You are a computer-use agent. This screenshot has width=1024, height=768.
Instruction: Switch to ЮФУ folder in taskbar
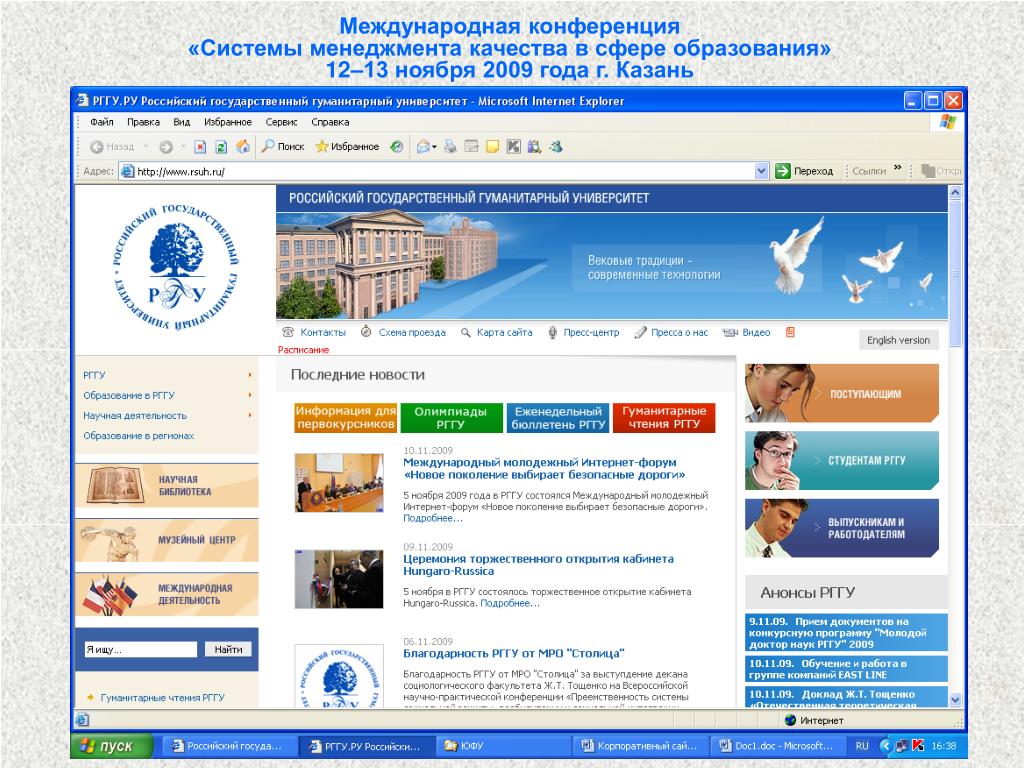point(502,746)
